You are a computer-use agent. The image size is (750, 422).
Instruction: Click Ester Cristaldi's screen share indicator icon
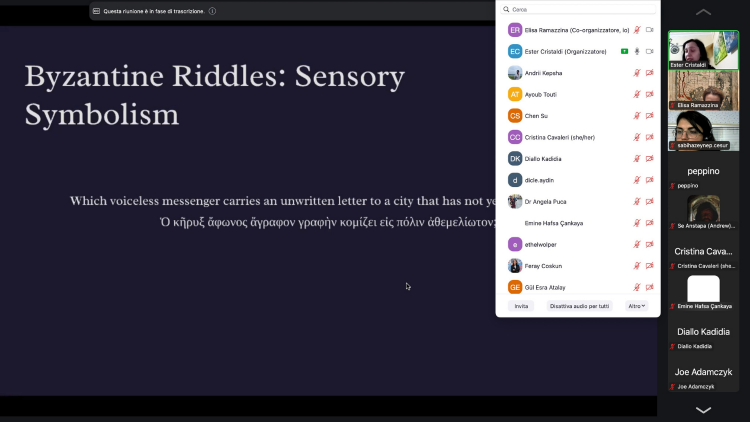[x=624, y=51]
